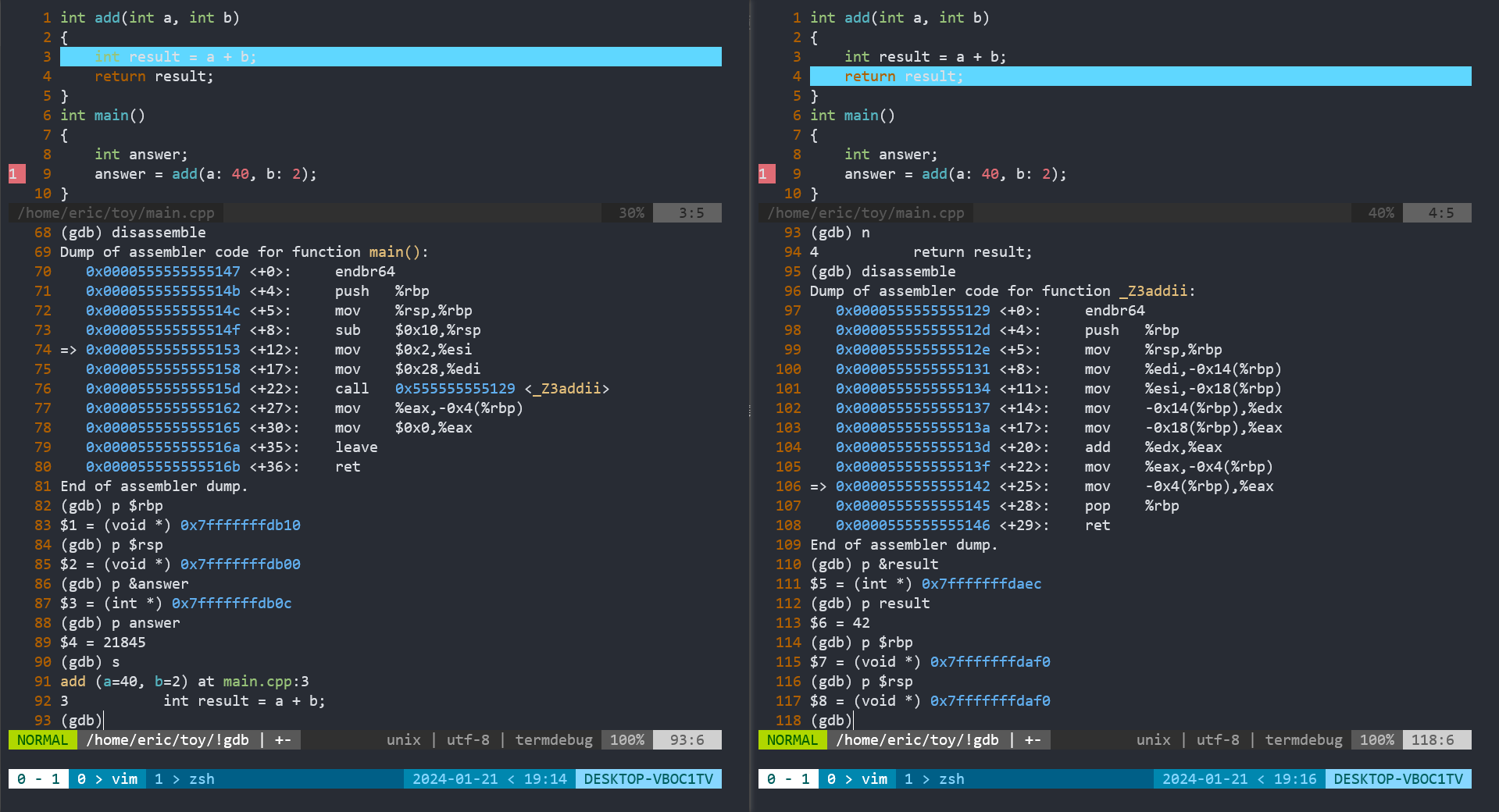Click the current instruction 'mov $0x2,%esi' line
The width and height of the screenshot is (1499, 812).
pos(266,350)
